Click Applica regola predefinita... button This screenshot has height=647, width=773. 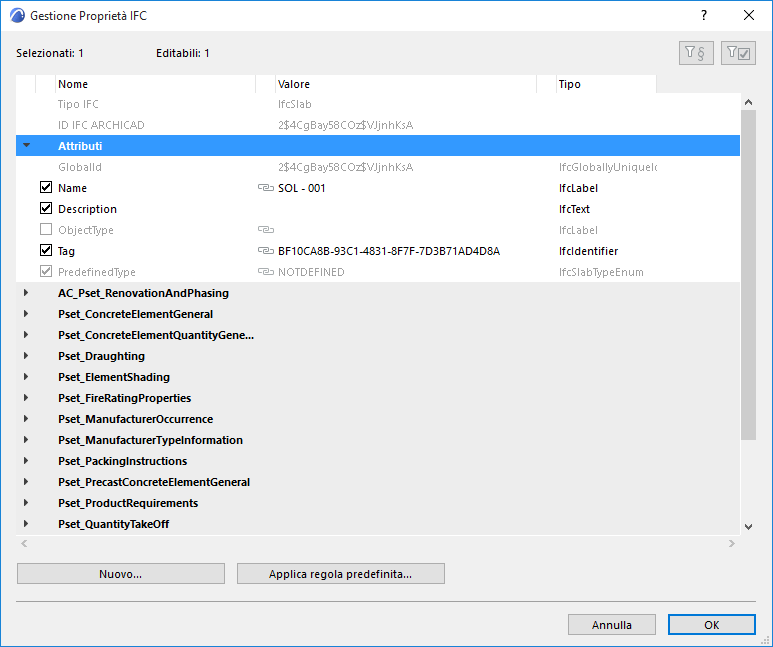341,574
